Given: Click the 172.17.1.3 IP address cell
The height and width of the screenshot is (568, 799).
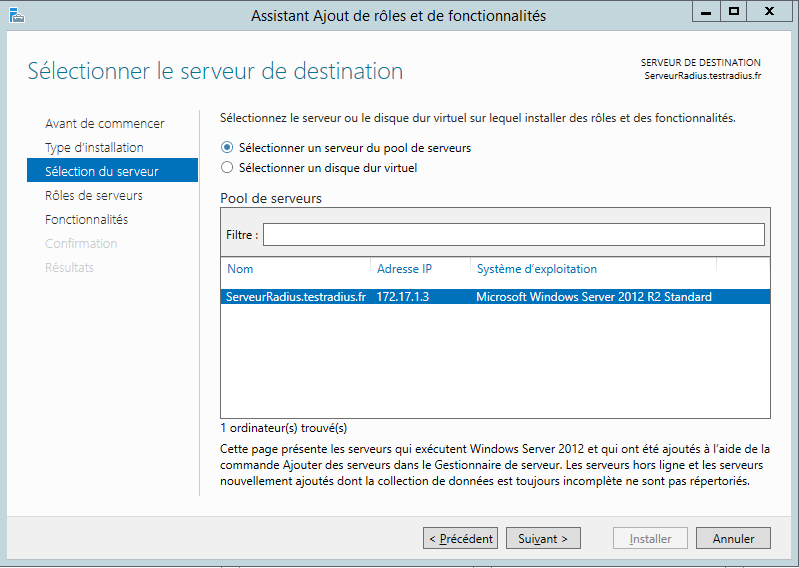Looking at the screenshot, I should click(403, 297).
